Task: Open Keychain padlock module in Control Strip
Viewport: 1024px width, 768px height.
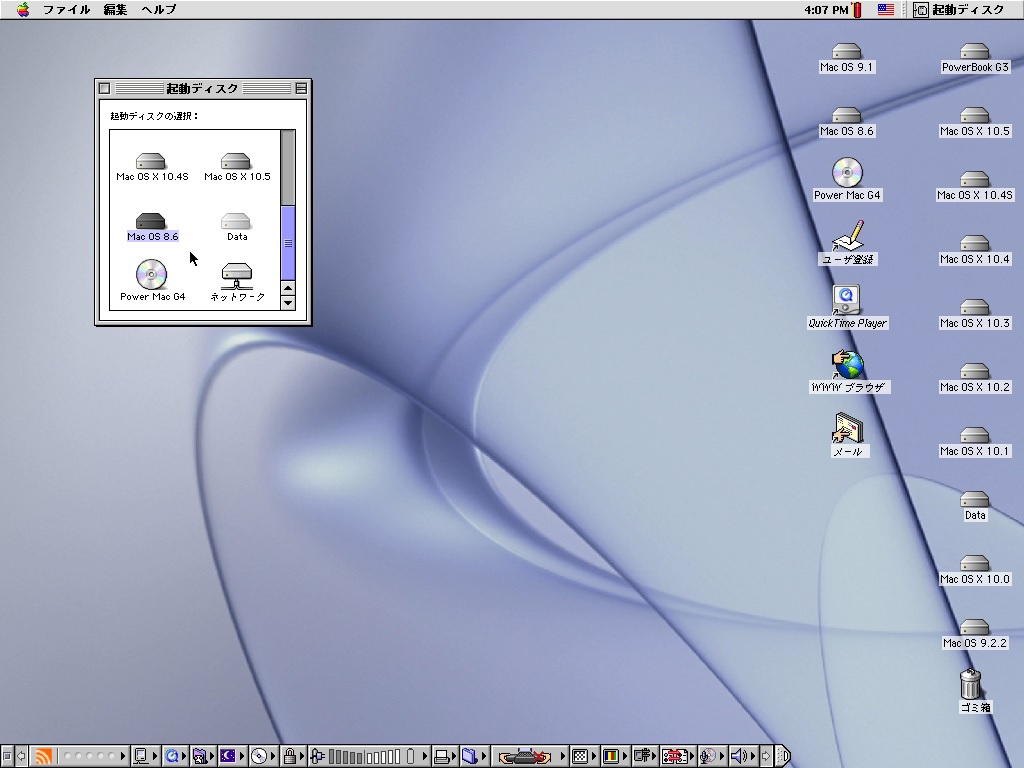Action: click(x=293, y=756)
